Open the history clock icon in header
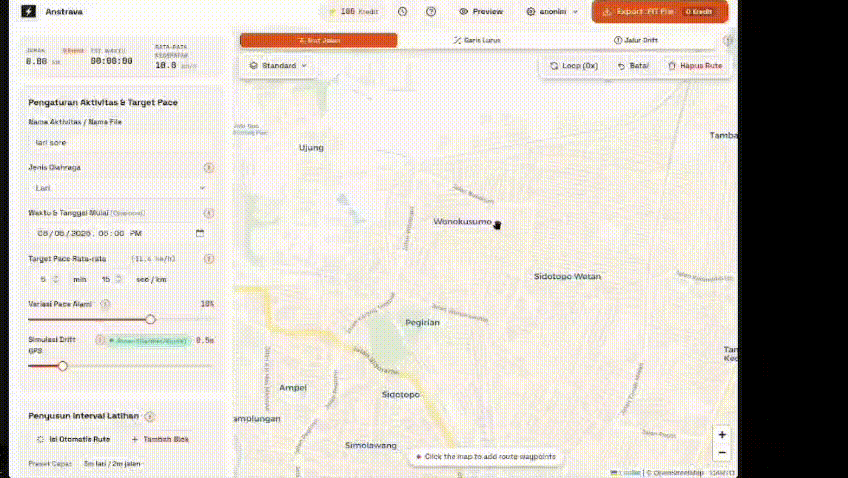 [x=402, y=11]
